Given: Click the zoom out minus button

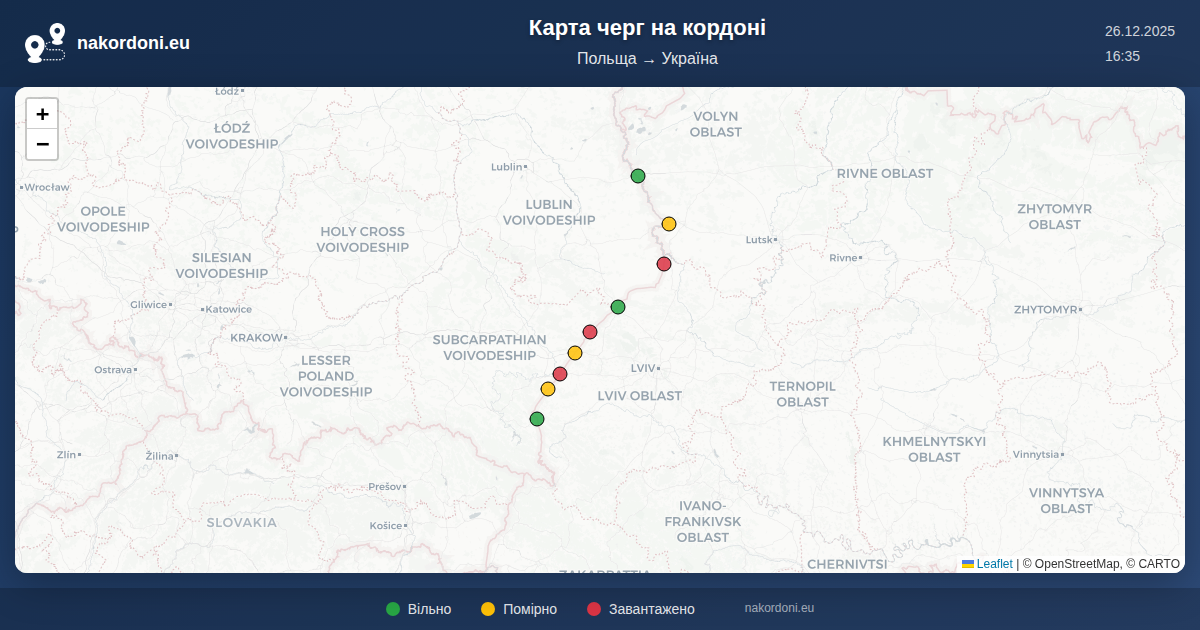Looking at the screenshot, I should (42, 145).
